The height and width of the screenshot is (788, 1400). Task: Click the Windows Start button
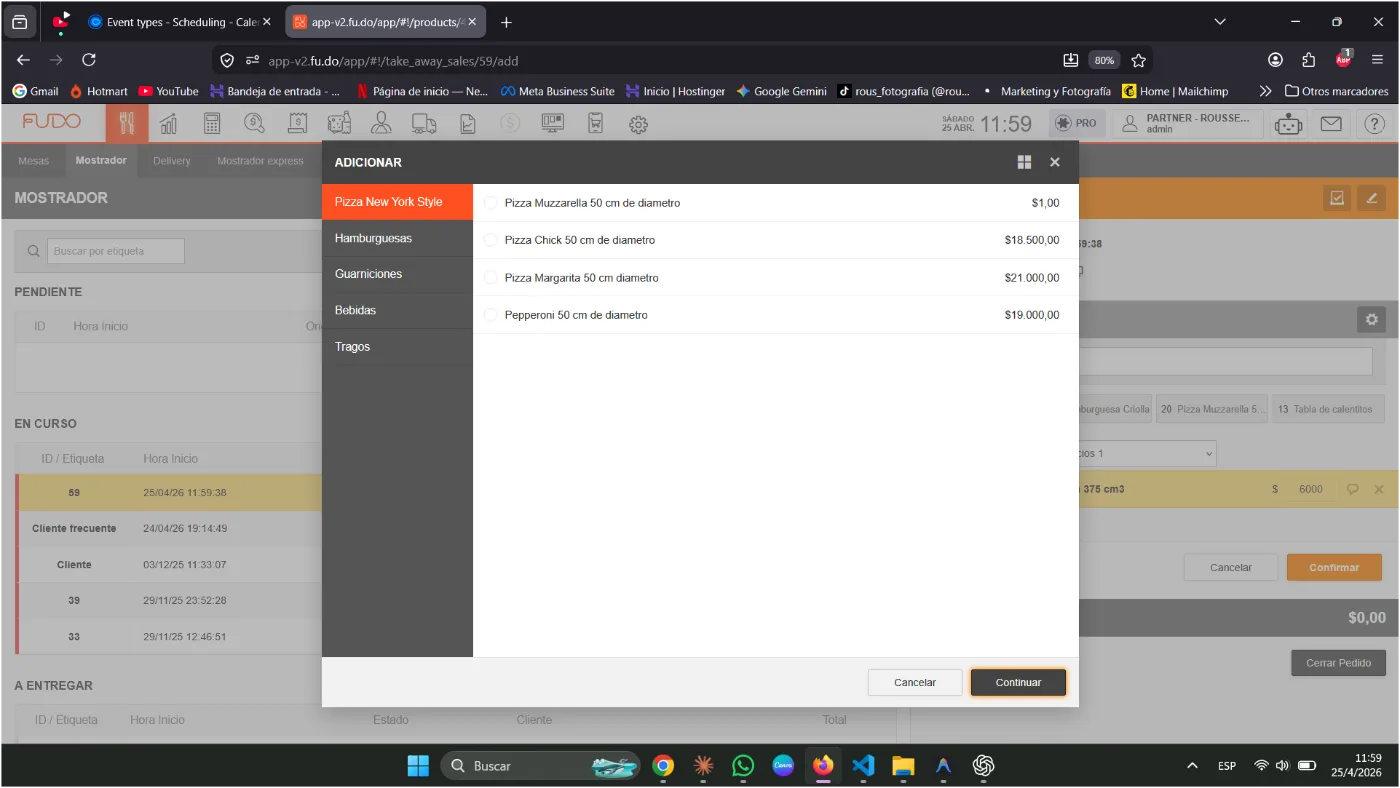(x=418, y=766)
